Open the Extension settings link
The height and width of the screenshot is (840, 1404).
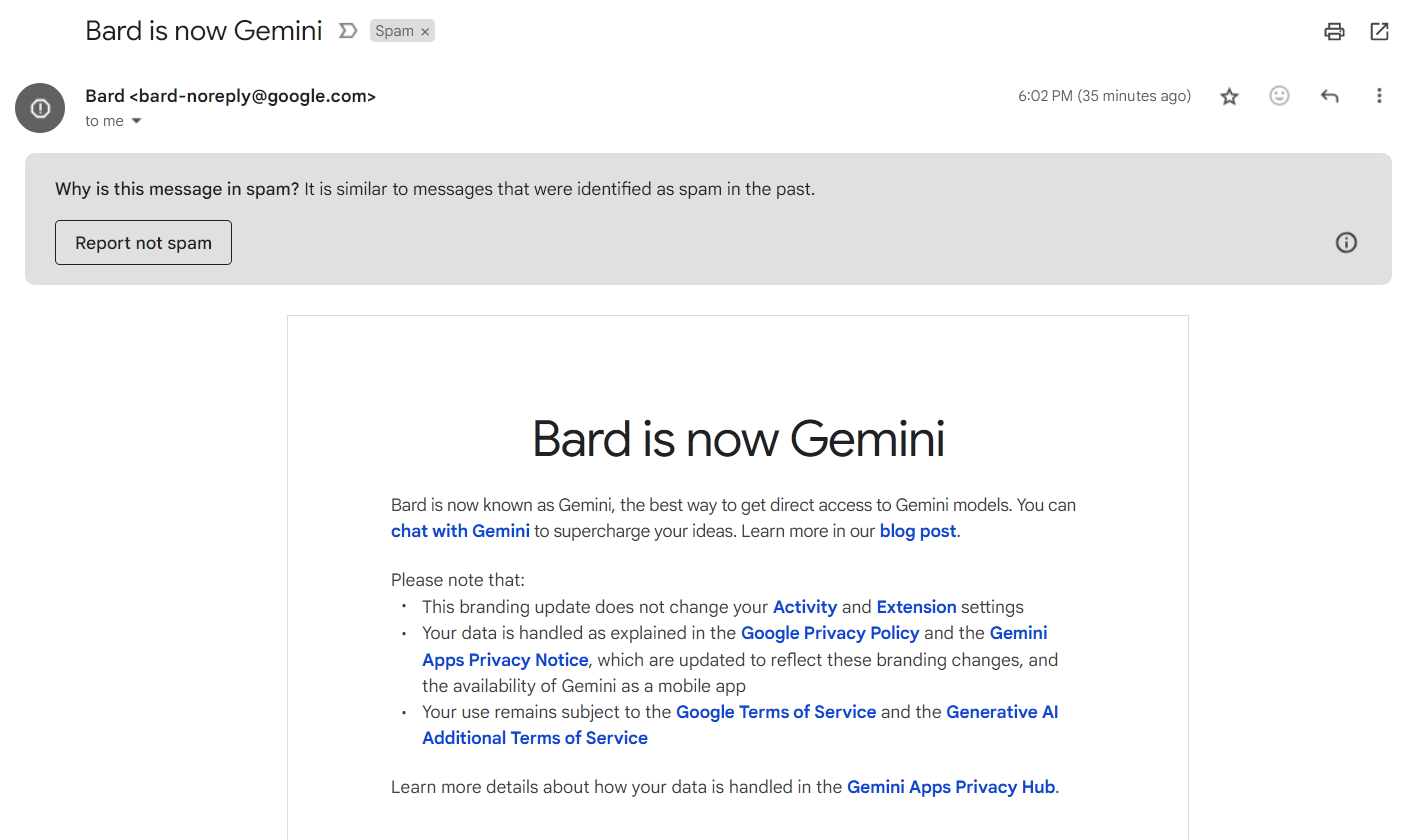917,607
